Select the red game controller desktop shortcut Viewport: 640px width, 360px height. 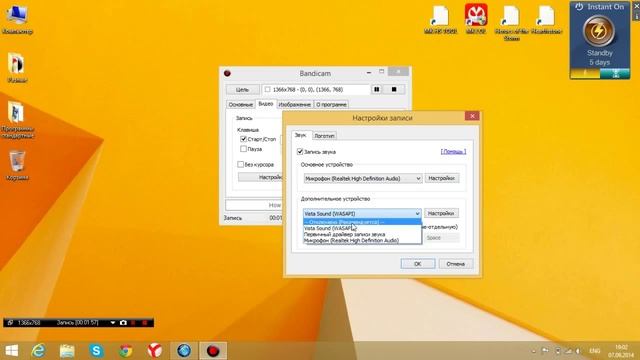[x=476, y=19]
